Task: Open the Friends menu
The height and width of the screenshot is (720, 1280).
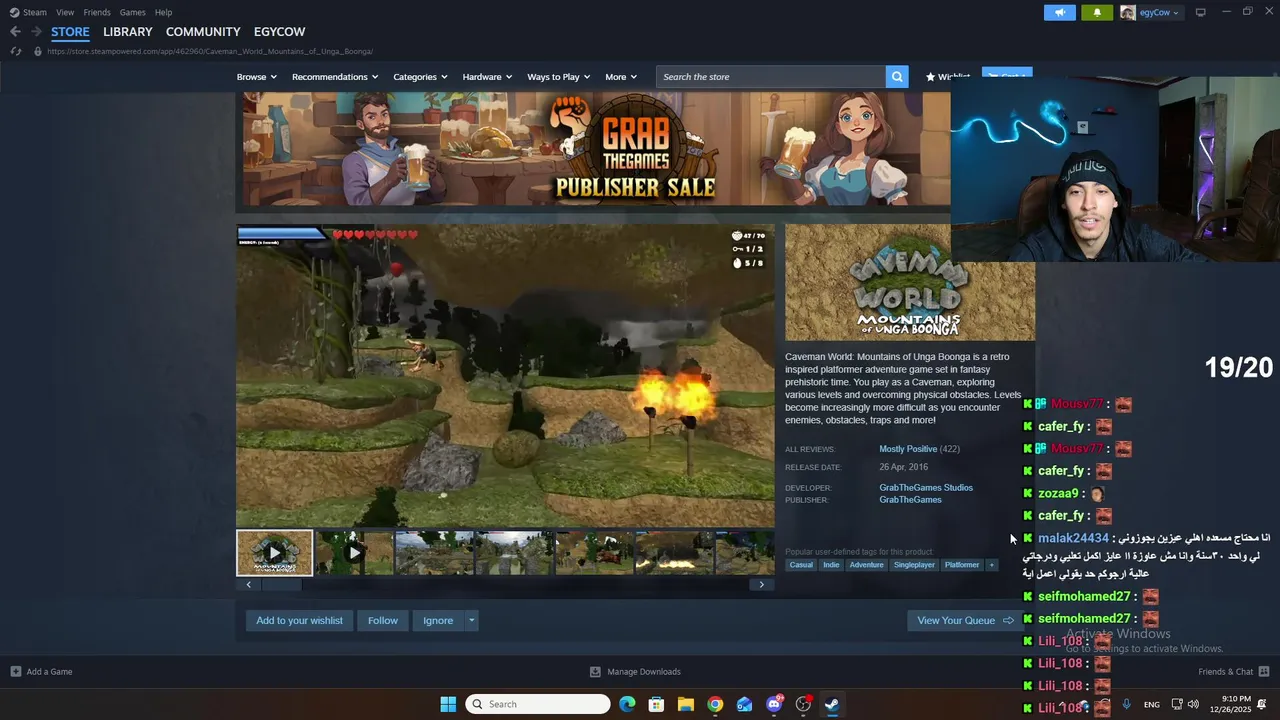Action: 97,12
